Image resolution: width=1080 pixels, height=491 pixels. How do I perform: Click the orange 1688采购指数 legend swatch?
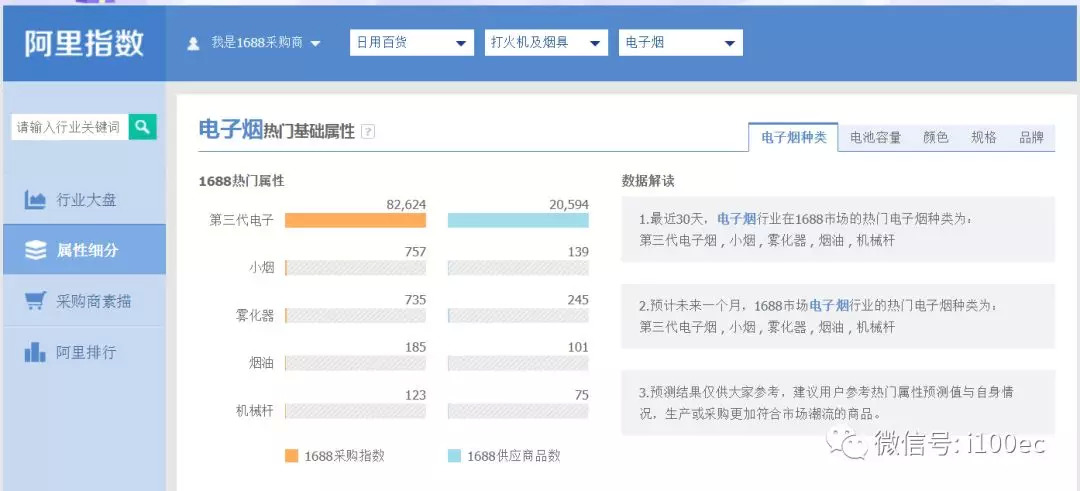(x=291, y=456)
